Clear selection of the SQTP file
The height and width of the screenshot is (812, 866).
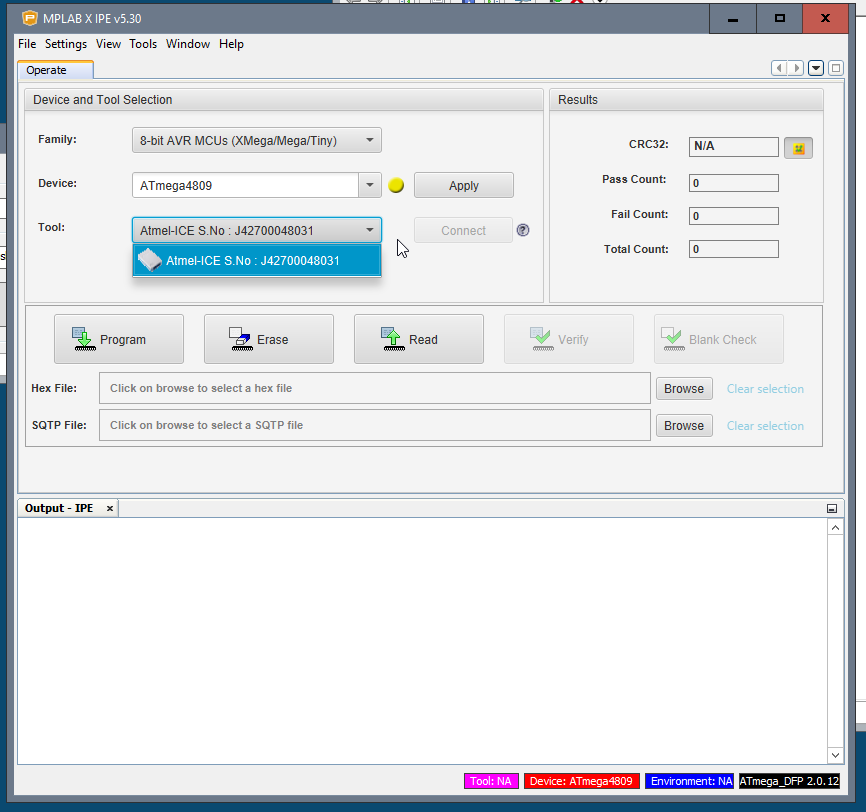point(765,426)
